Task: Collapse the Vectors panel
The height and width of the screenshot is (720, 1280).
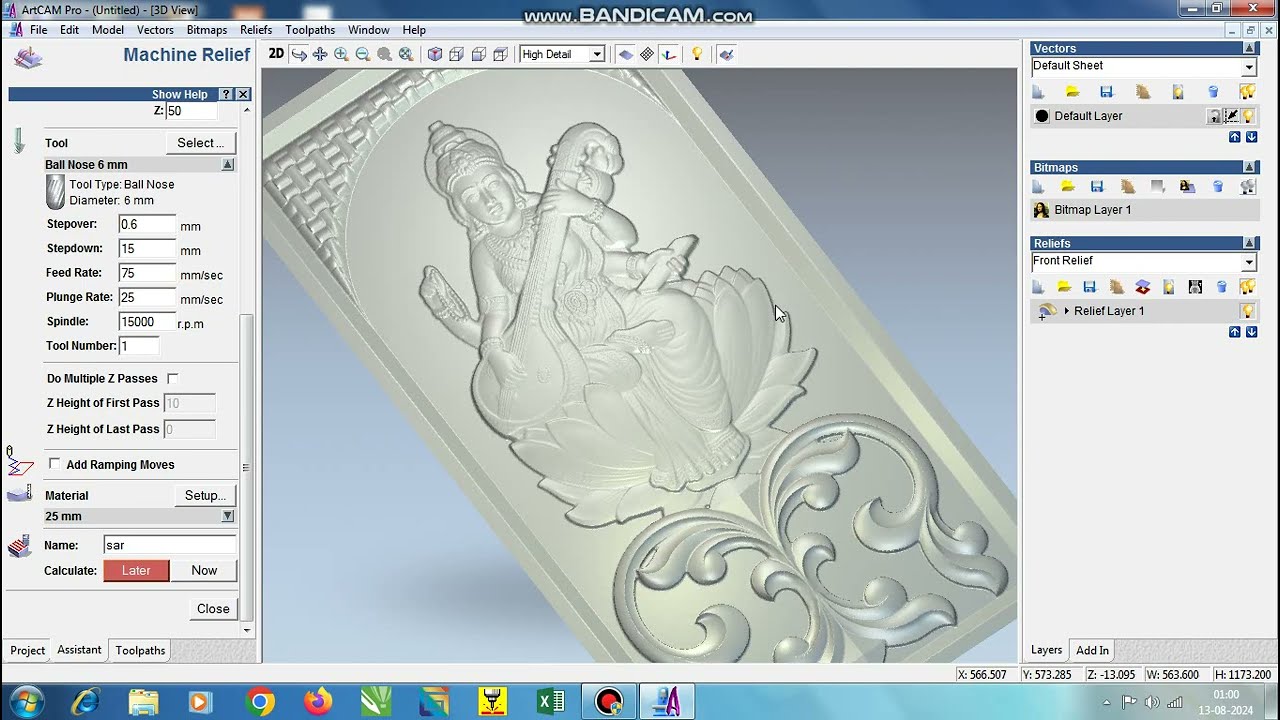Action: tap(1249, 48)
